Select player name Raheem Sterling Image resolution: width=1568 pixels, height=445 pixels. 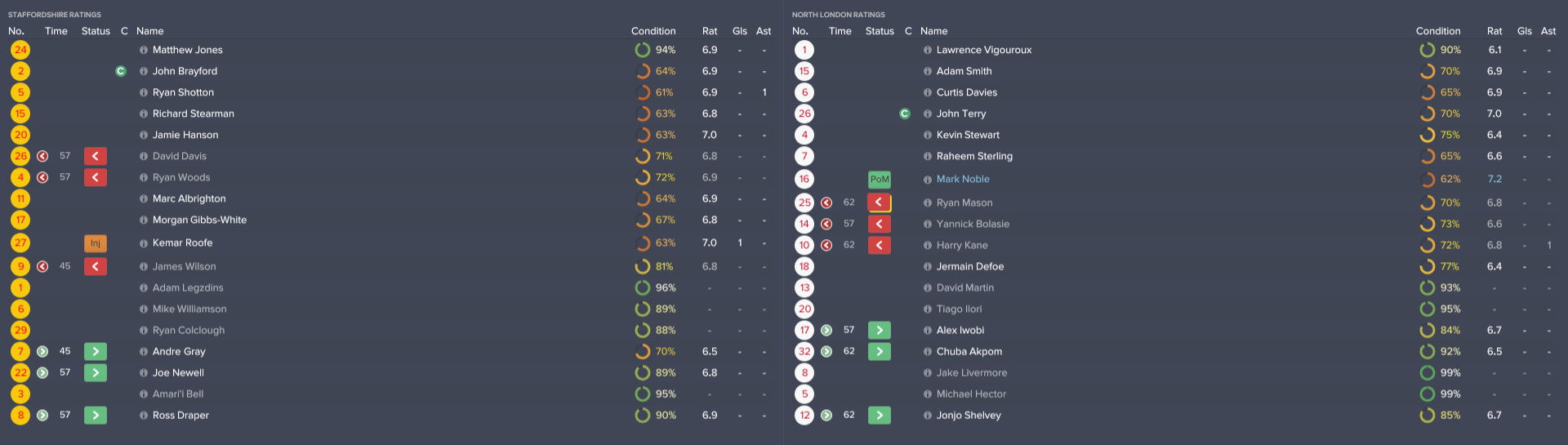pos(974,156)
